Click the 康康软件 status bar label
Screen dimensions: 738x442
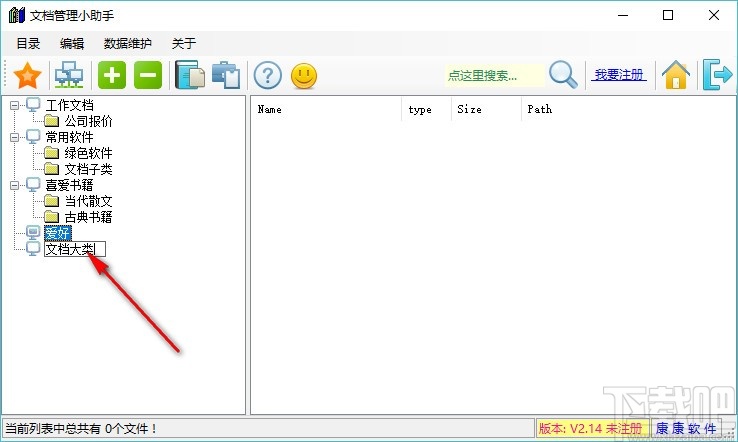coord(686,428)
